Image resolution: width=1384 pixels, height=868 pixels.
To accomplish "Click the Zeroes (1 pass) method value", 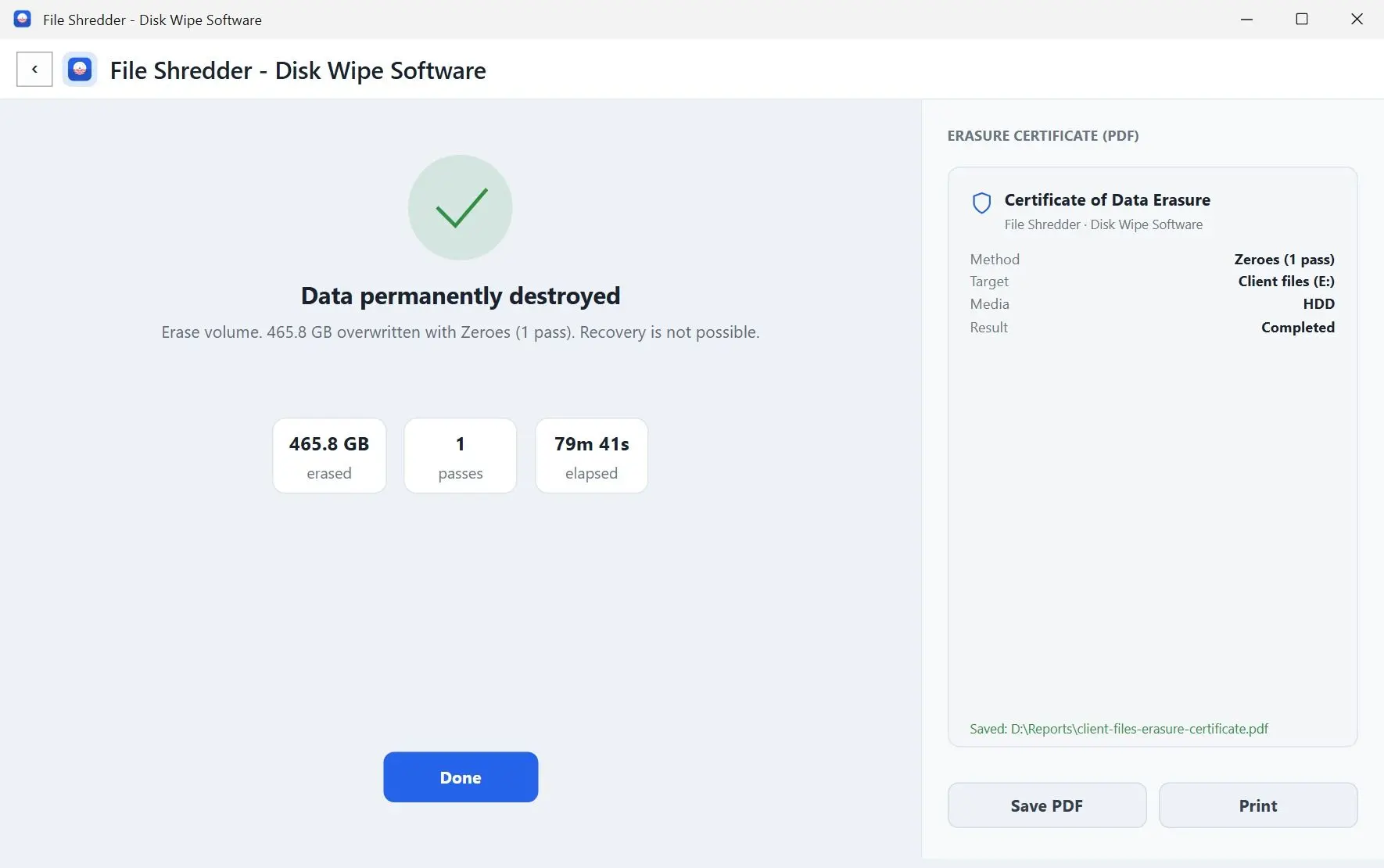I will 1284,260.
